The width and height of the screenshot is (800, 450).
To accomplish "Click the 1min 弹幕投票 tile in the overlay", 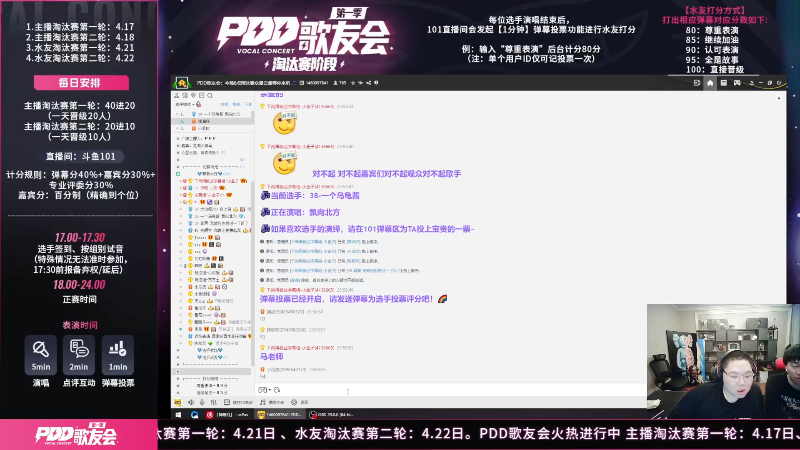I will click(x=117, y=355).
